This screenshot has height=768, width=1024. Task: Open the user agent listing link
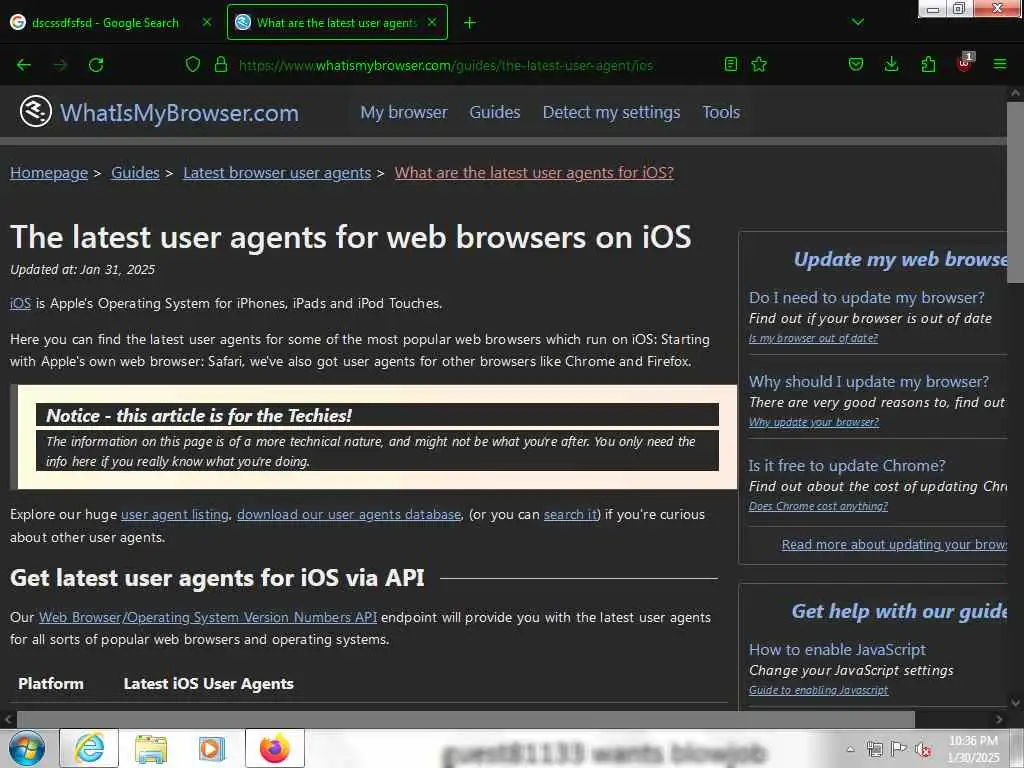point(174,515)
